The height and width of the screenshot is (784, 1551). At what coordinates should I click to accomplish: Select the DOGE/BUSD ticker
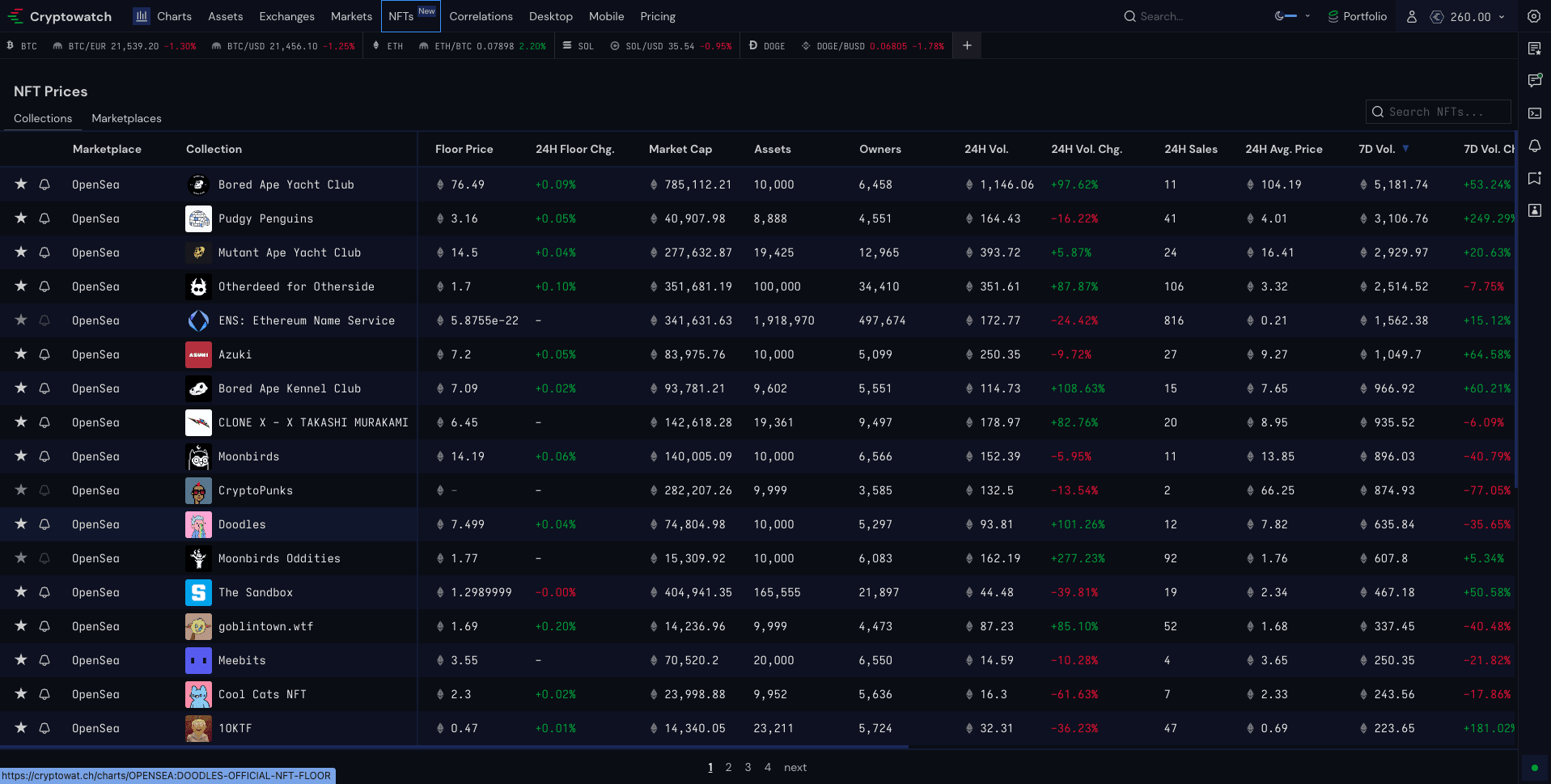872,46
